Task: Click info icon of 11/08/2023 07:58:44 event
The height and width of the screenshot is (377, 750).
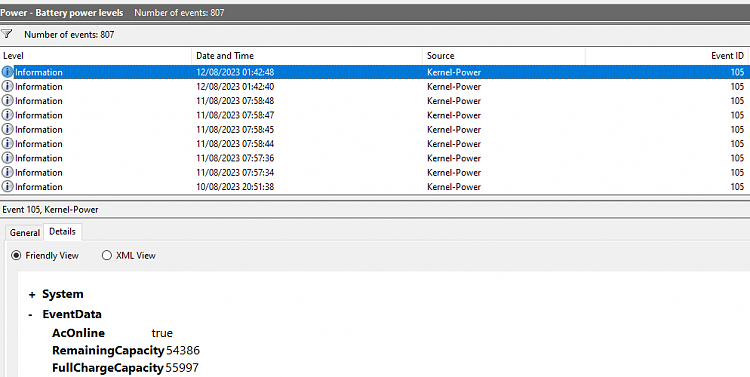Action: (7, 144)
